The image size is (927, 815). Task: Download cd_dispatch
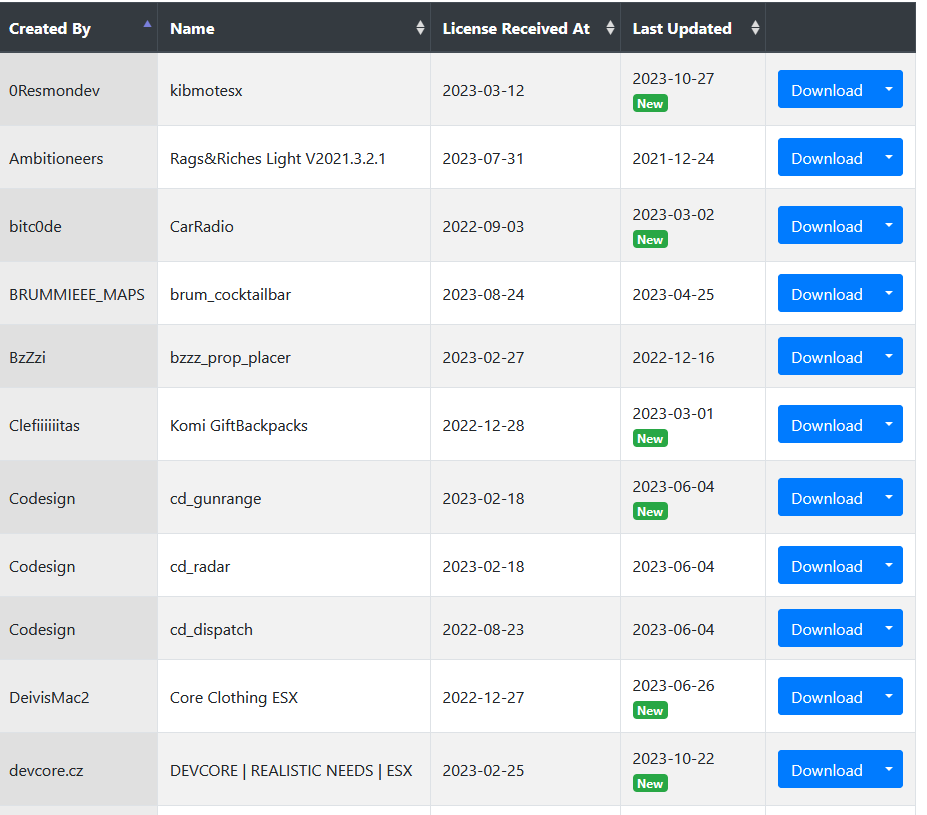point(826,629)
